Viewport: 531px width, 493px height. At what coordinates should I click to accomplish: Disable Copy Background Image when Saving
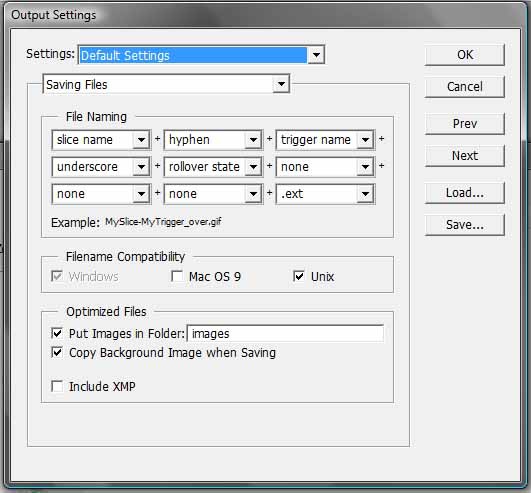click(57, 352)
